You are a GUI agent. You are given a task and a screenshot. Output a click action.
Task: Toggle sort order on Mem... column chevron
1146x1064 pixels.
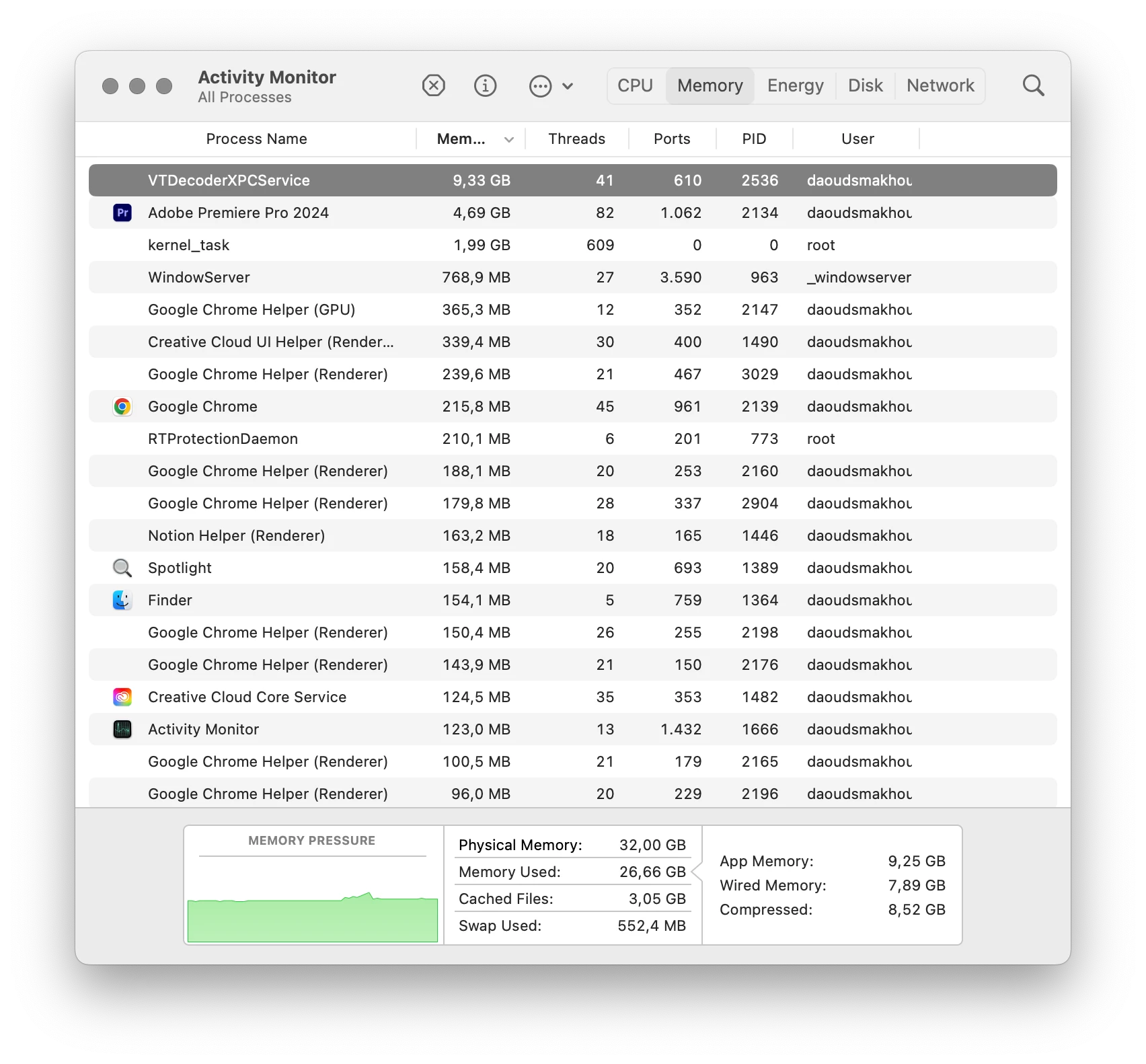coord(509,139)
